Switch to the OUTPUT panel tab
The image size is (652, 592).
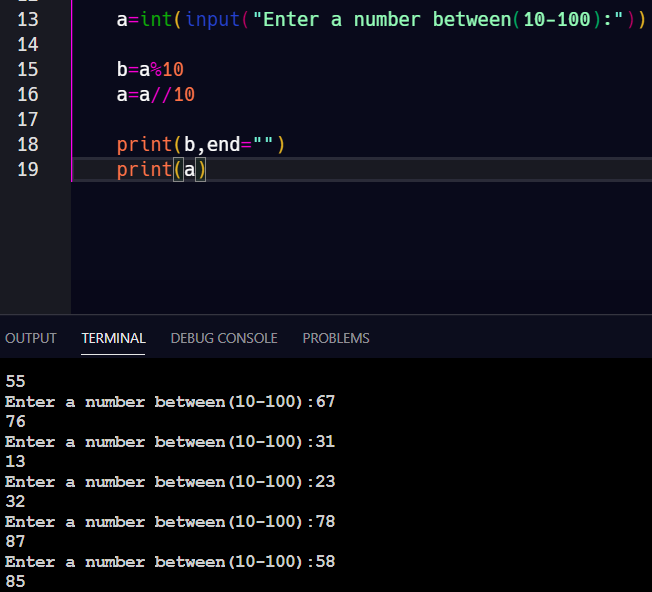(x=31, y=338)
